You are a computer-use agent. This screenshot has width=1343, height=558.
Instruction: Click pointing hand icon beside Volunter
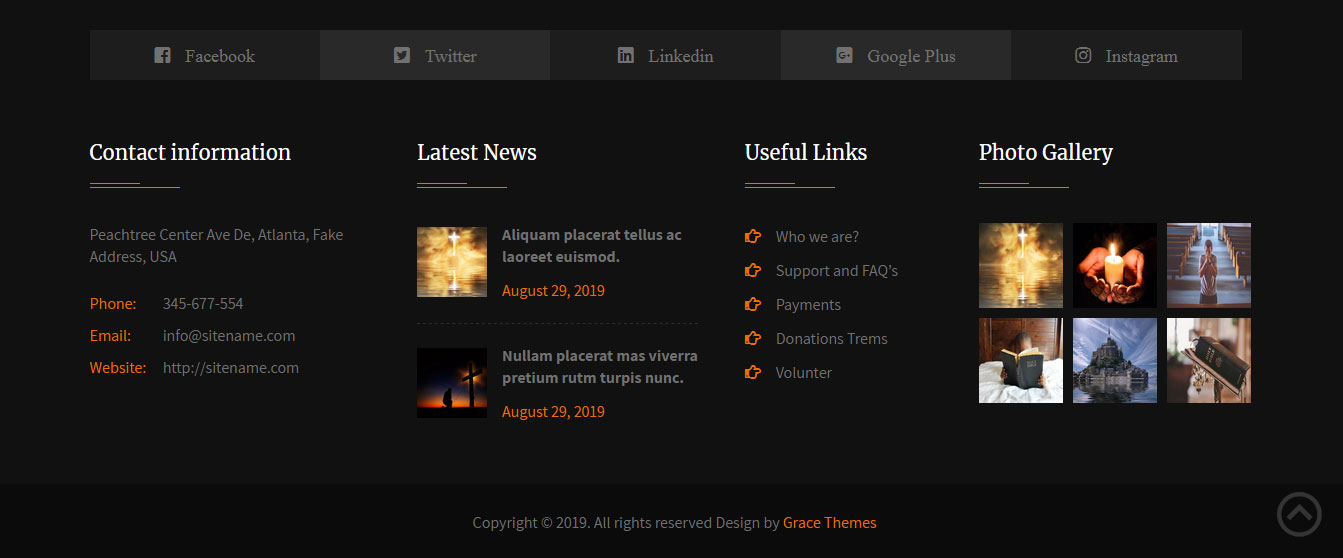click(753, 372)
